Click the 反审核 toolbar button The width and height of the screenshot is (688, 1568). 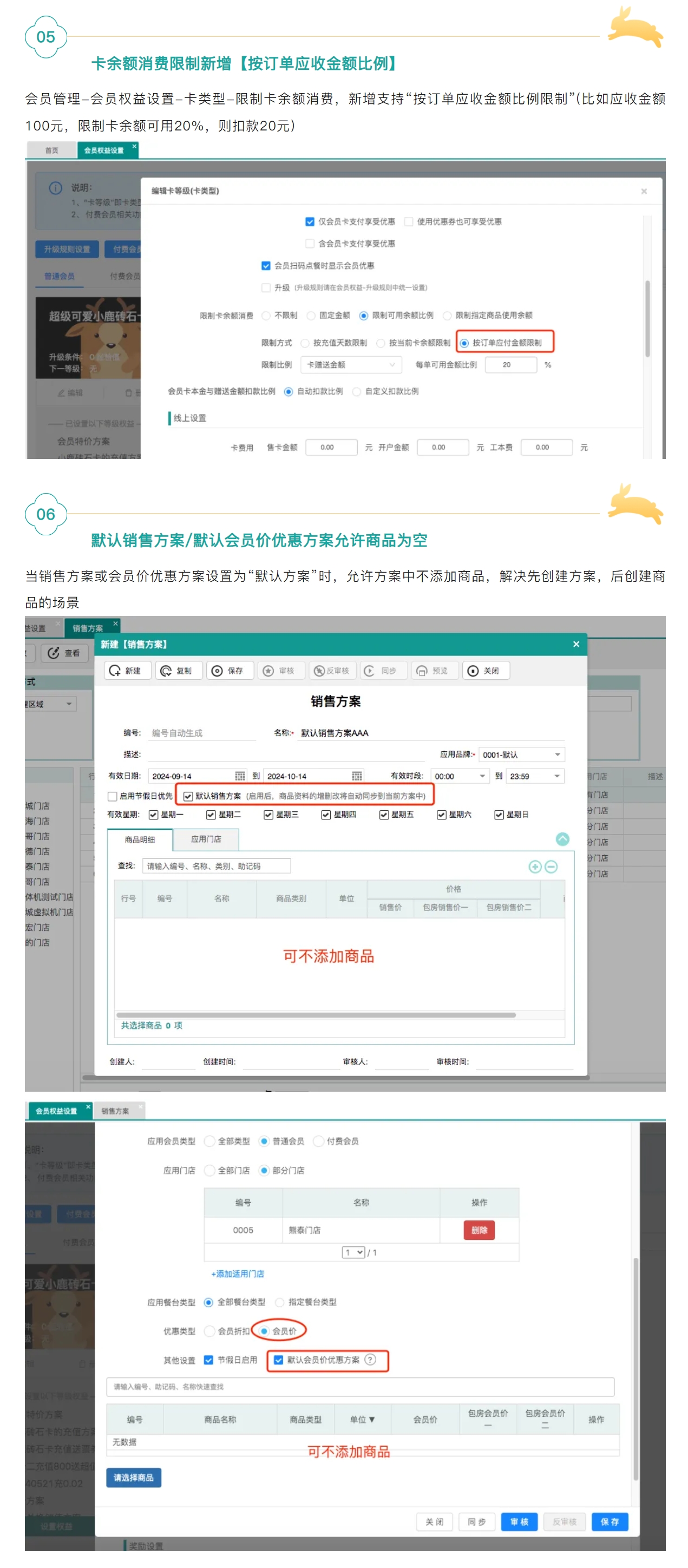[332, 670]
